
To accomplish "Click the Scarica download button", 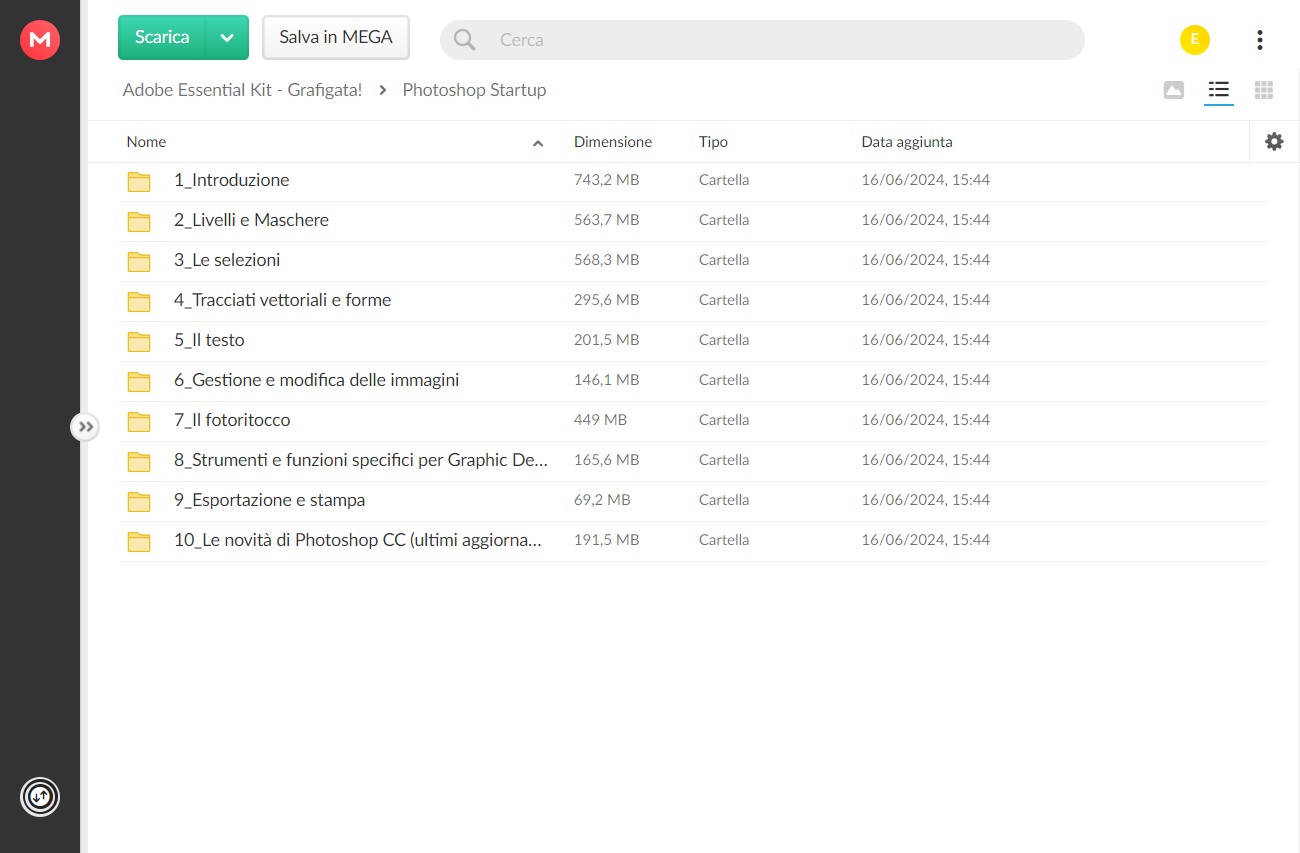I will [x=162, y=37].
